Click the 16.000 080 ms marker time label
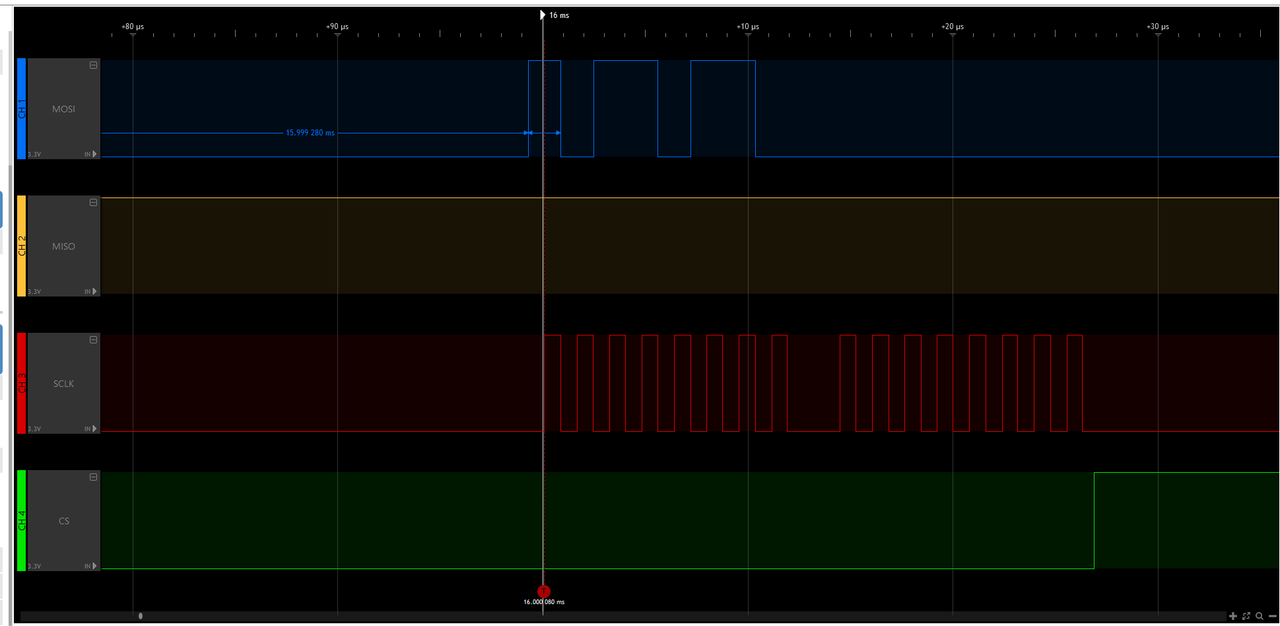 tap(544, 602)
